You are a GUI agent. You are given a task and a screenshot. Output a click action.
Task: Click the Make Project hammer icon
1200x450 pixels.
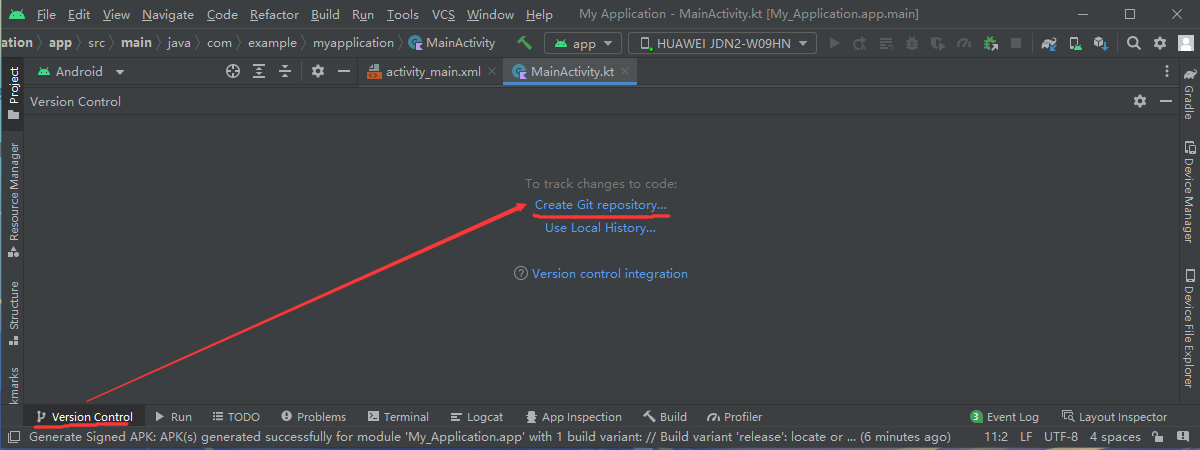coord(524,43)
